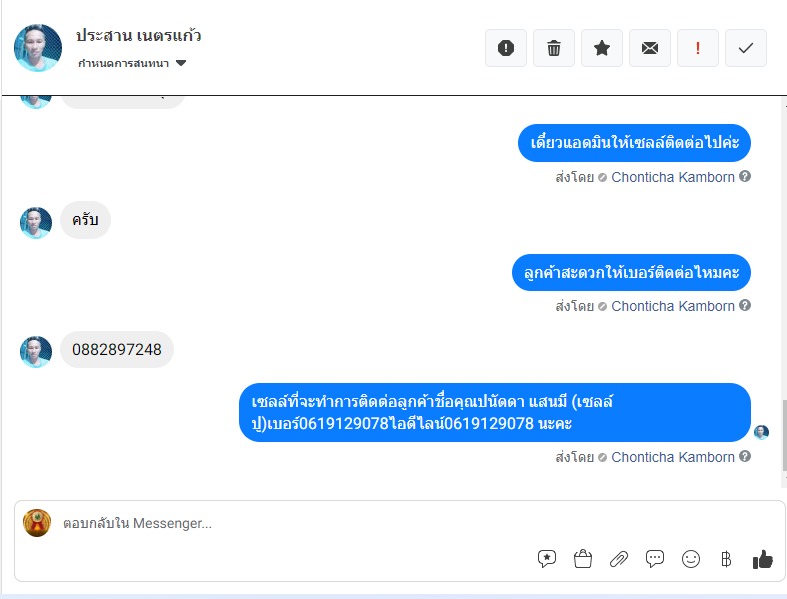Viewport: 787px width, 599px height.
Task: Star this conversation as follow-up
Action: coord(602,48)
